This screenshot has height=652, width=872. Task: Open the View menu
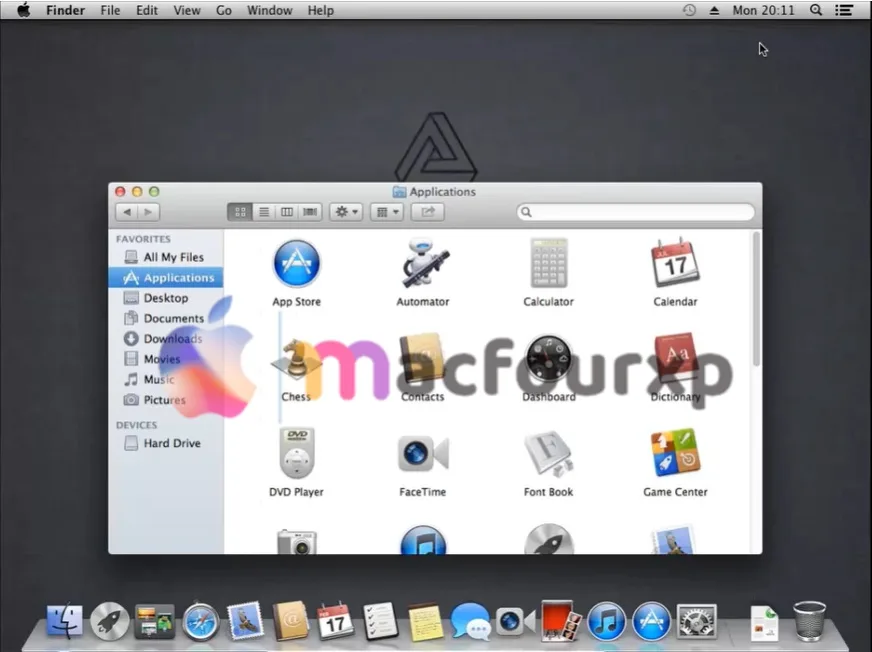click(x=187, y=10)
